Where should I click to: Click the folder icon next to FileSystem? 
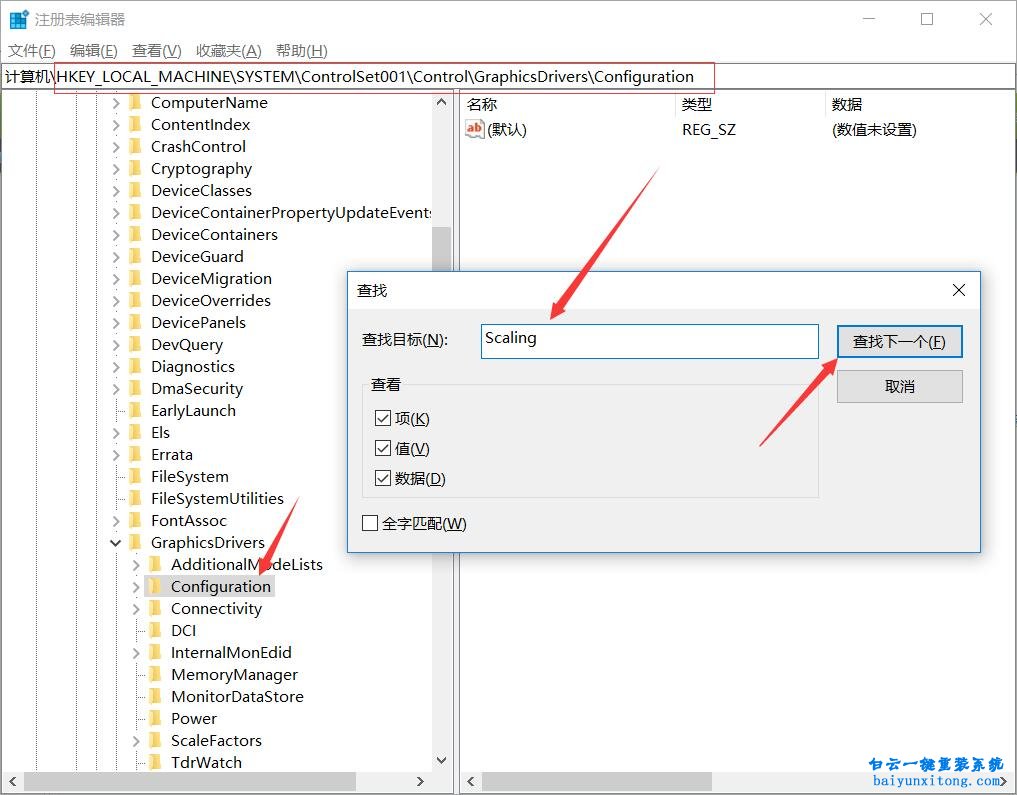(135, 477)
